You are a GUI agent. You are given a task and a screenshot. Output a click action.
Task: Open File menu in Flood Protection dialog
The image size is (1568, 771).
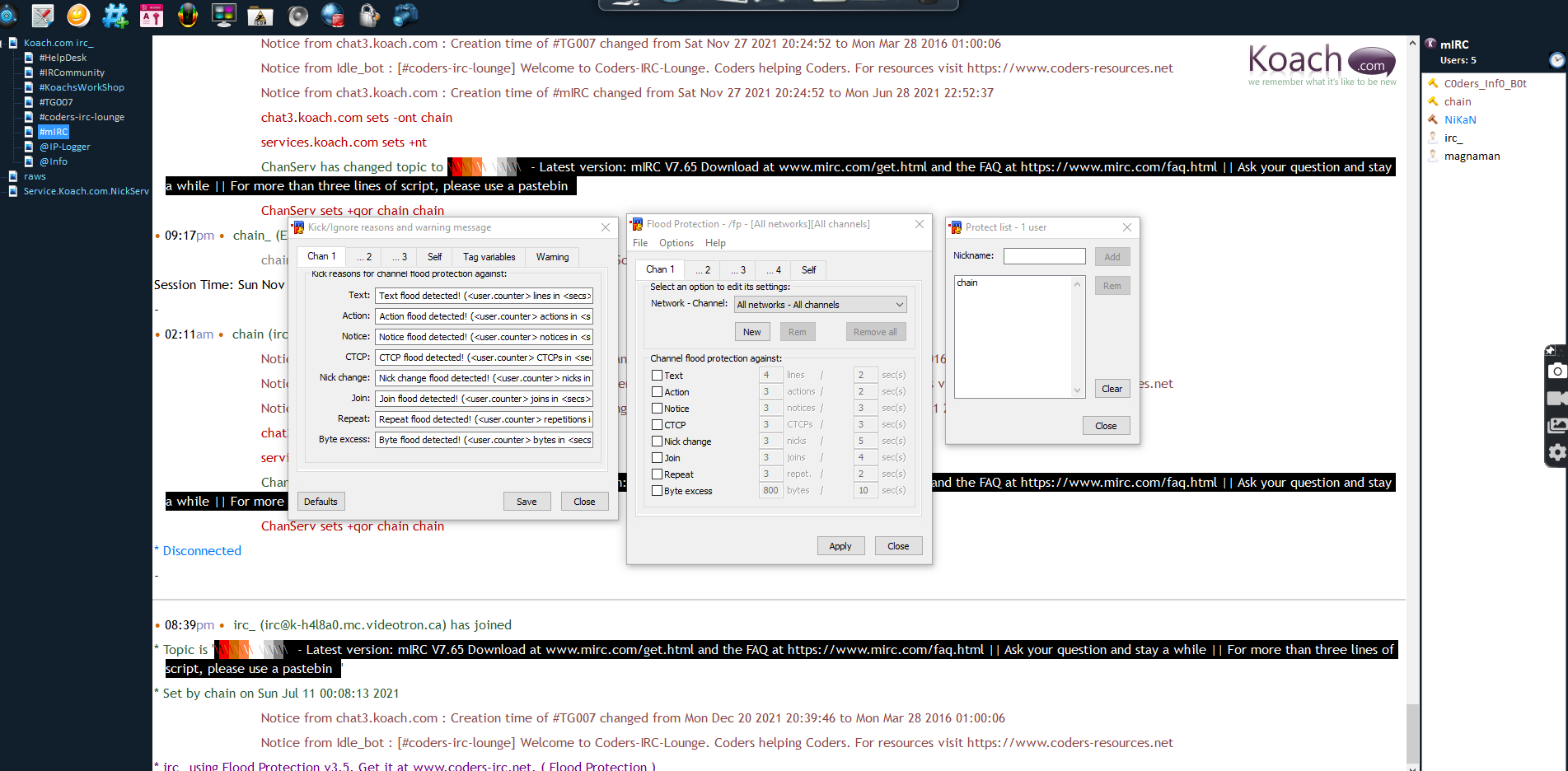640,243
